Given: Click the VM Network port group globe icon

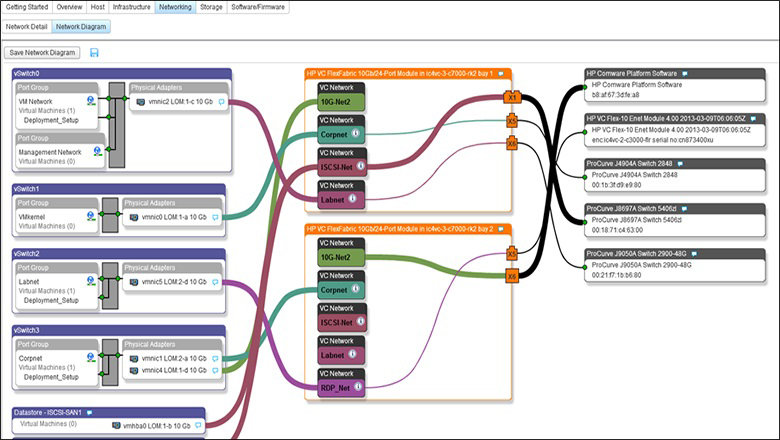Looking at the screenshot, I should pyautogui.click(x=91, y=101).
